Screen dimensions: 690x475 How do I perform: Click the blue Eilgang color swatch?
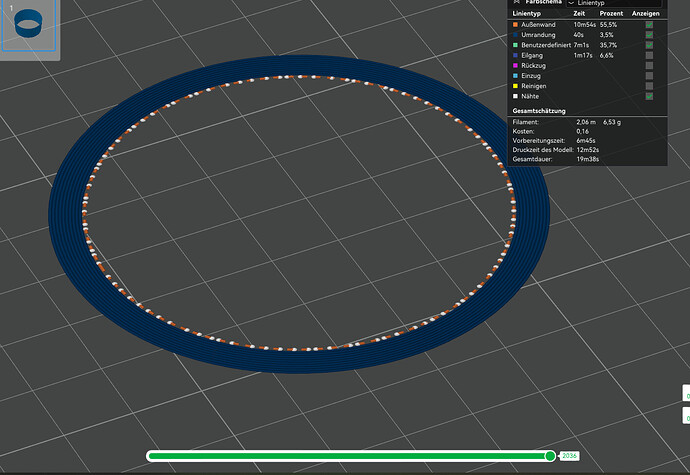point(515,55)
